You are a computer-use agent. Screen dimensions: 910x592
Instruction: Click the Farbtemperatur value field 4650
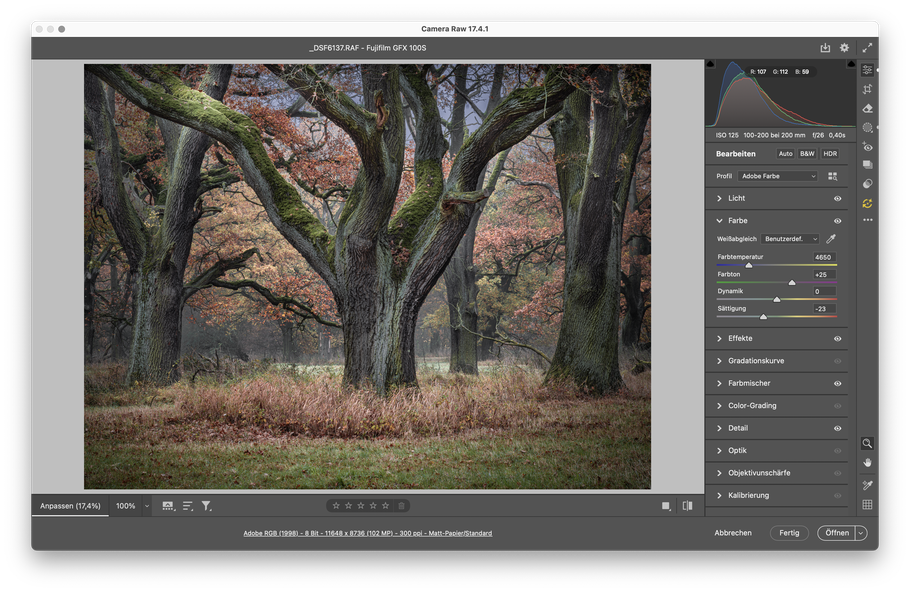pos(824,257)
